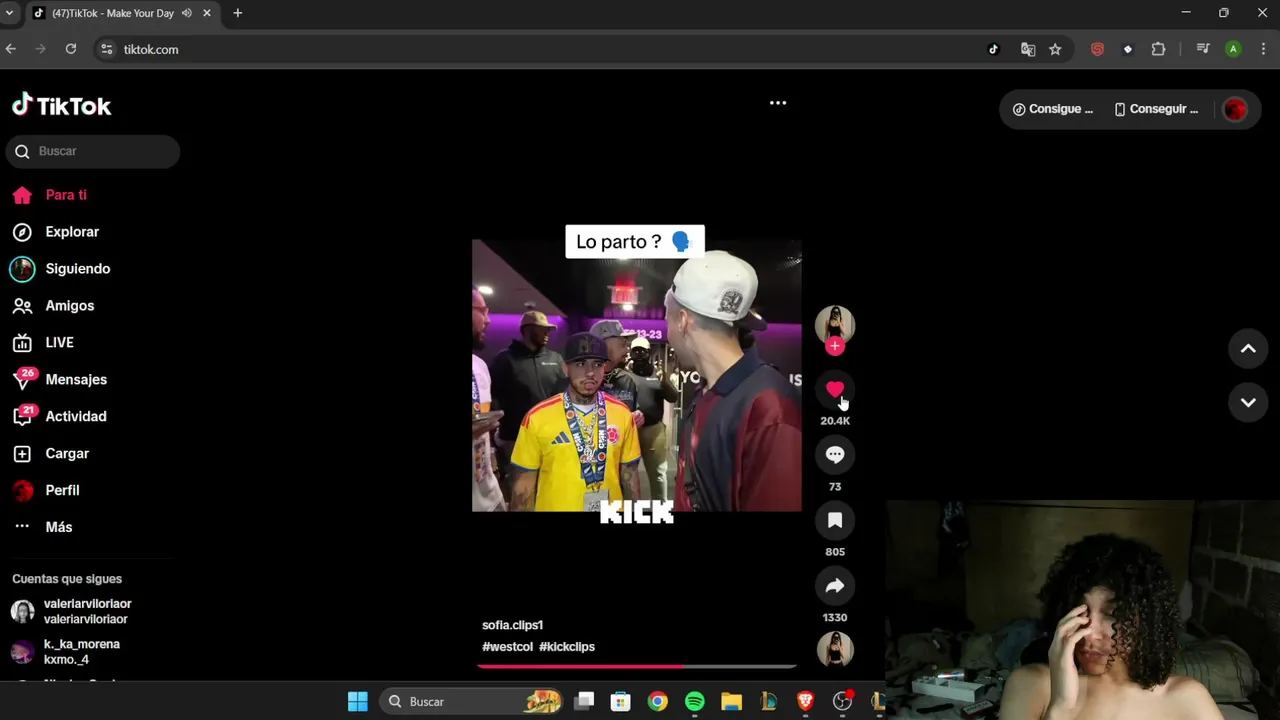Follow creator with the red plus button
1280x720 pixels.
click(835, 346)
